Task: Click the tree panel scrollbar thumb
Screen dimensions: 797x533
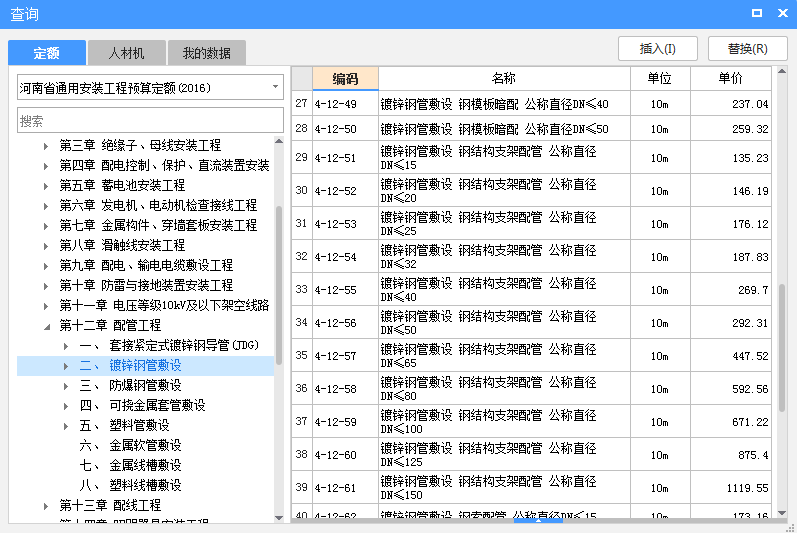Action: click(x=279, y=285)
